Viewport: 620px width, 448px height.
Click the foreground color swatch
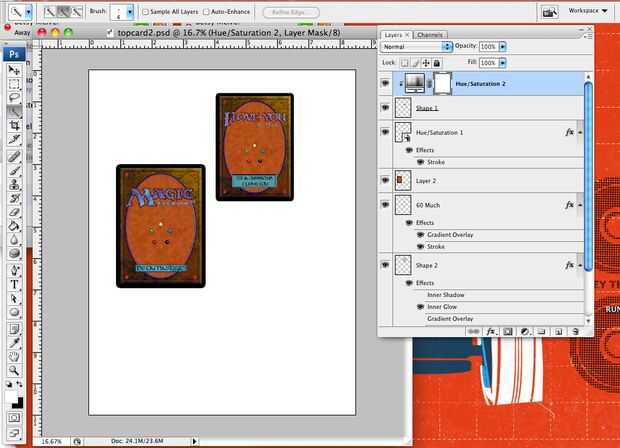coord(11,396)
